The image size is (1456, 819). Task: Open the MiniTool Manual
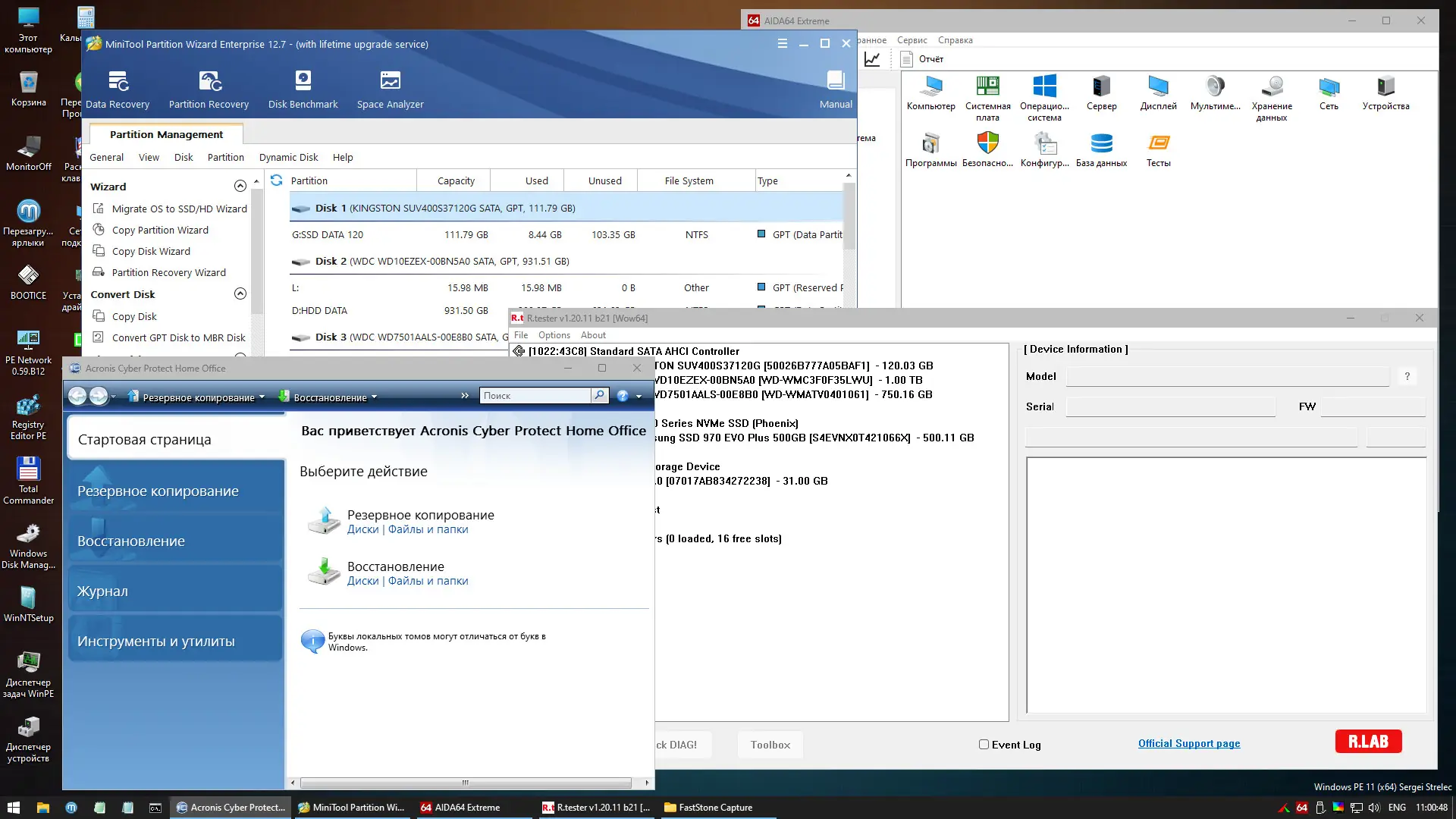click(x=835, y=89)
